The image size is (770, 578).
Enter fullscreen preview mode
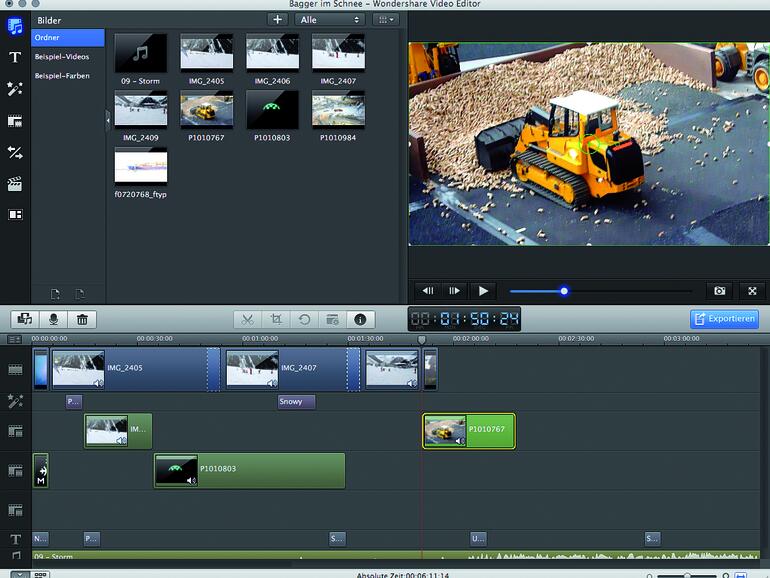(x=752, y=291)
